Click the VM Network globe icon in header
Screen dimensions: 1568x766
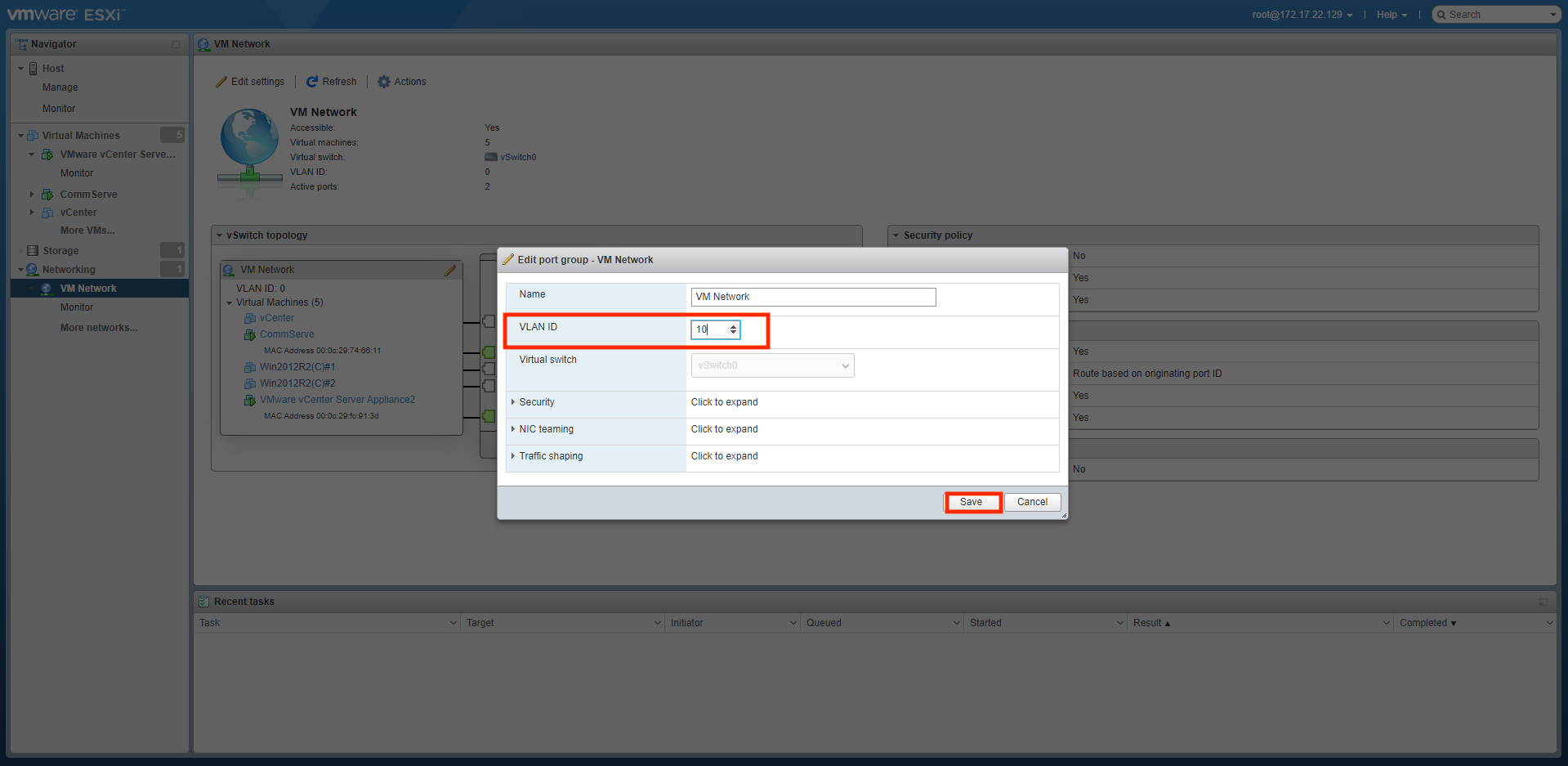[x=203, y=44]
